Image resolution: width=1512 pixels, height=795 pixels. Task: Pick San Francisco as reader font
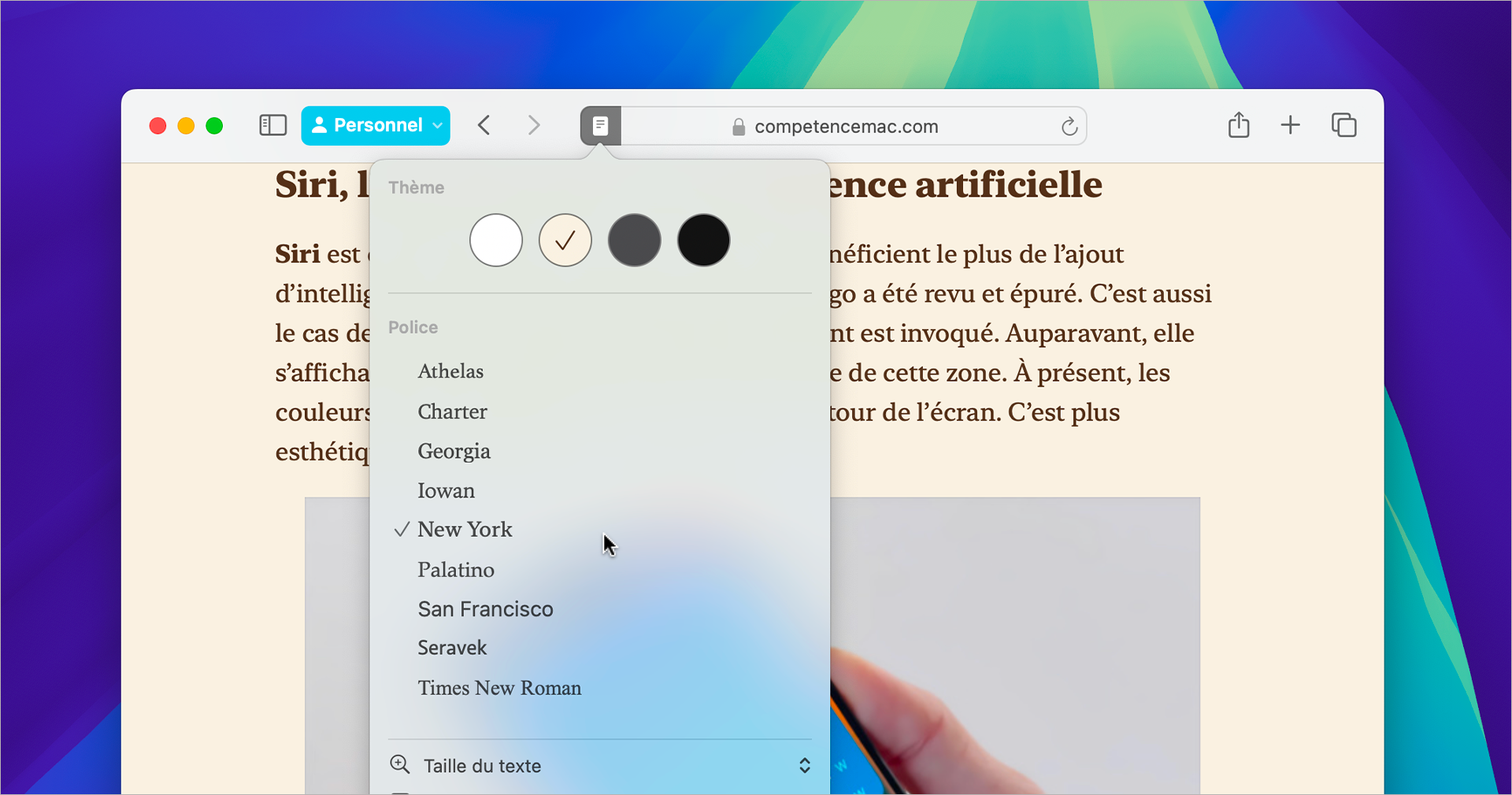coord(485,609)
